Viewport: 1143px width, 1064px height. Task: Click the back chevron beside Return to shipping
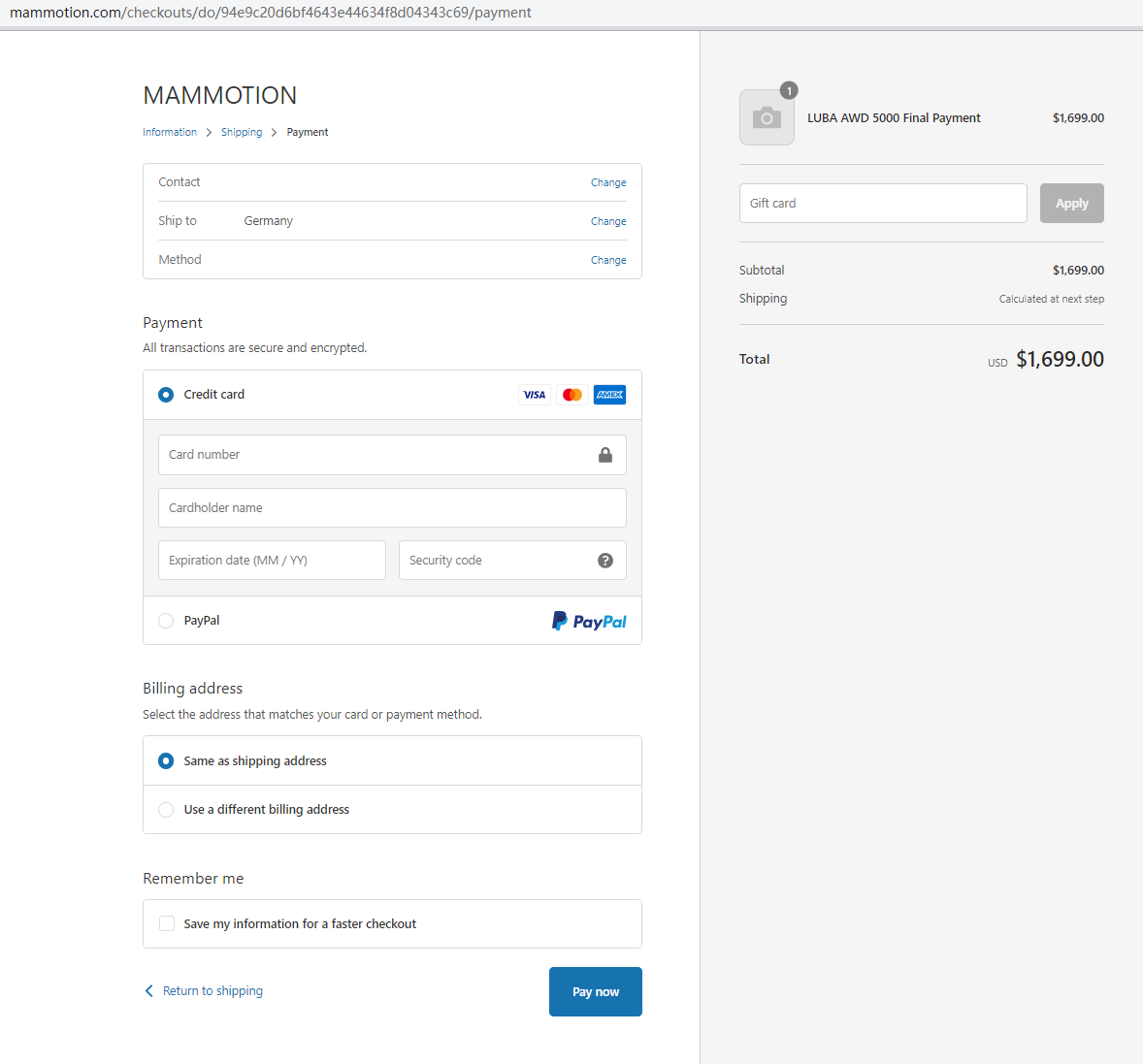coord(148,990)
